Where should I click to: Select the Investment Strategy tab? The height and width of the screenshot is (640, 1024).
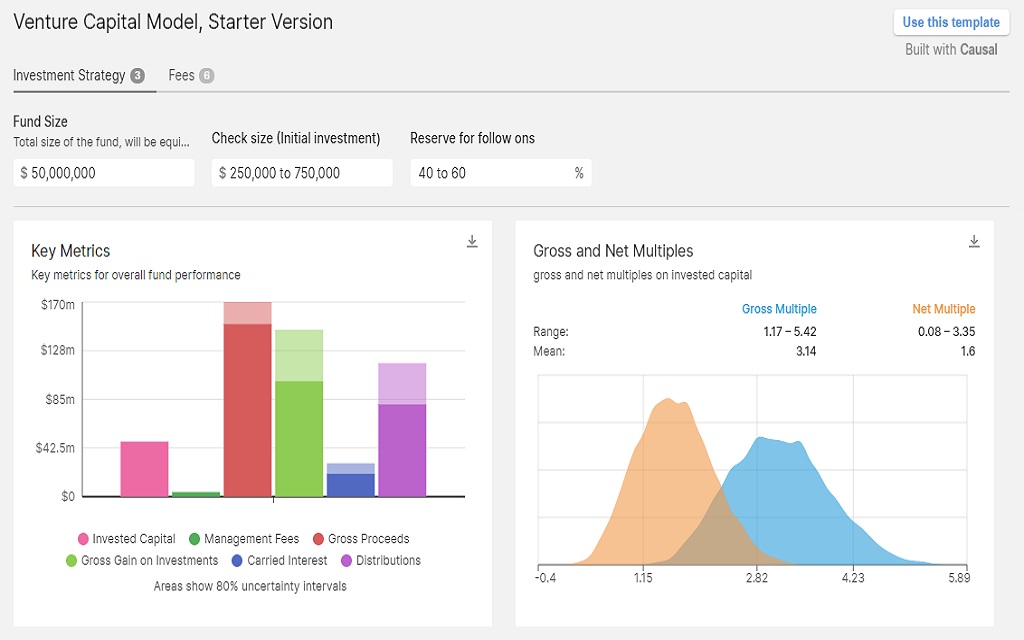(x=79, y=76)
